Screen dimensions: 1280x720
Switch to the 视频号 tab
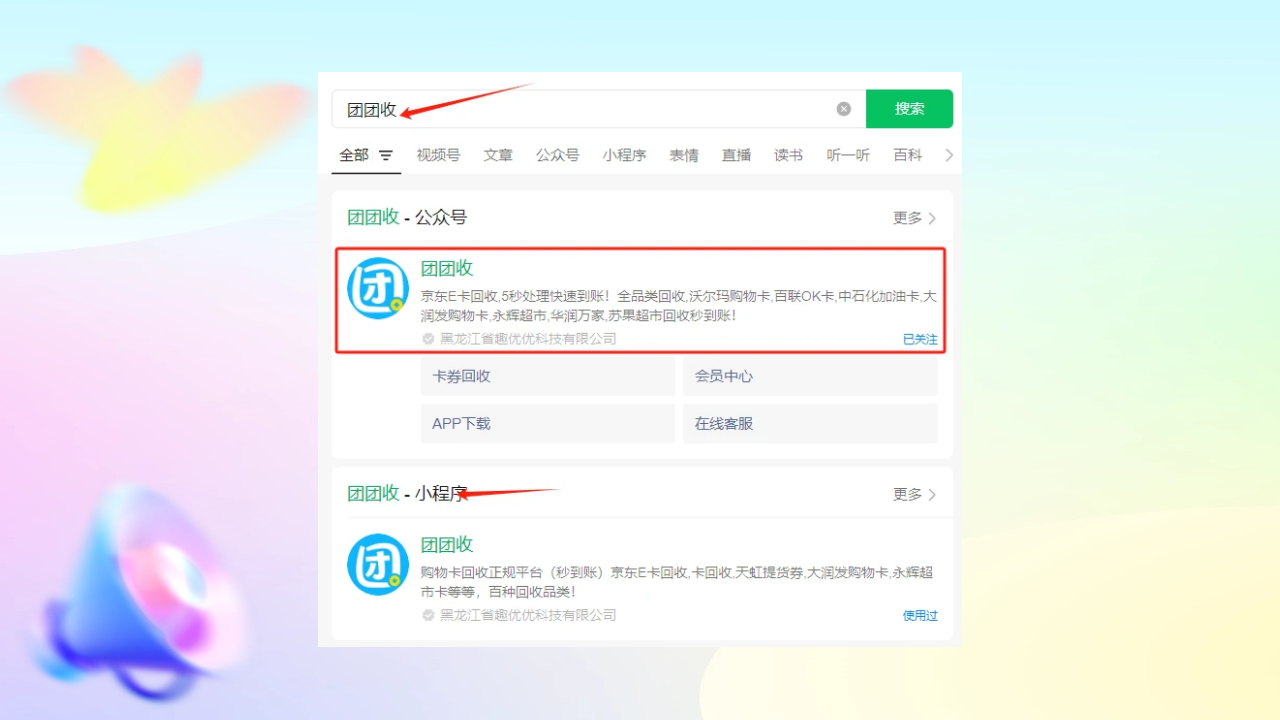tap(438, 155)
